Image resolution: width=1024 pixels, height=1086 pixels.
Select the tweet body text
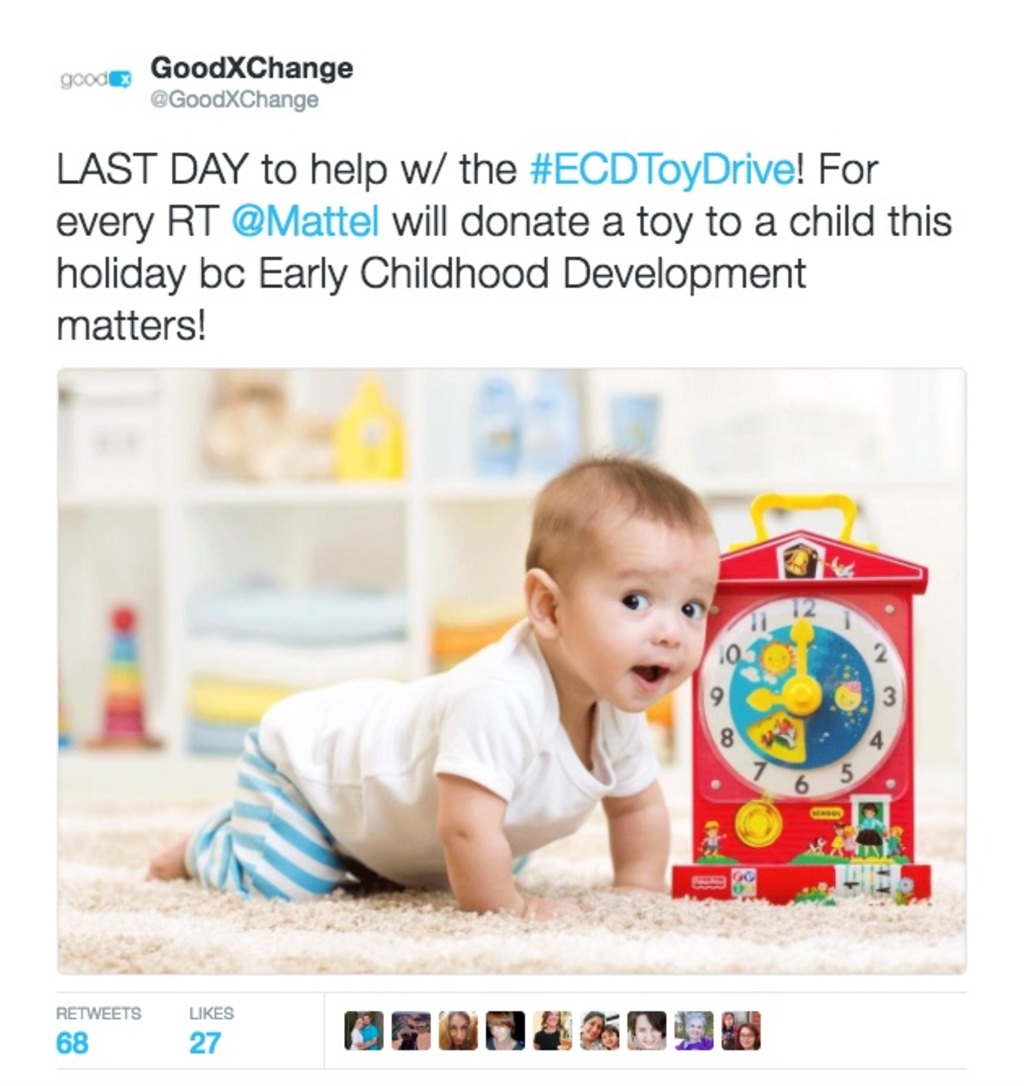[504, 248]
